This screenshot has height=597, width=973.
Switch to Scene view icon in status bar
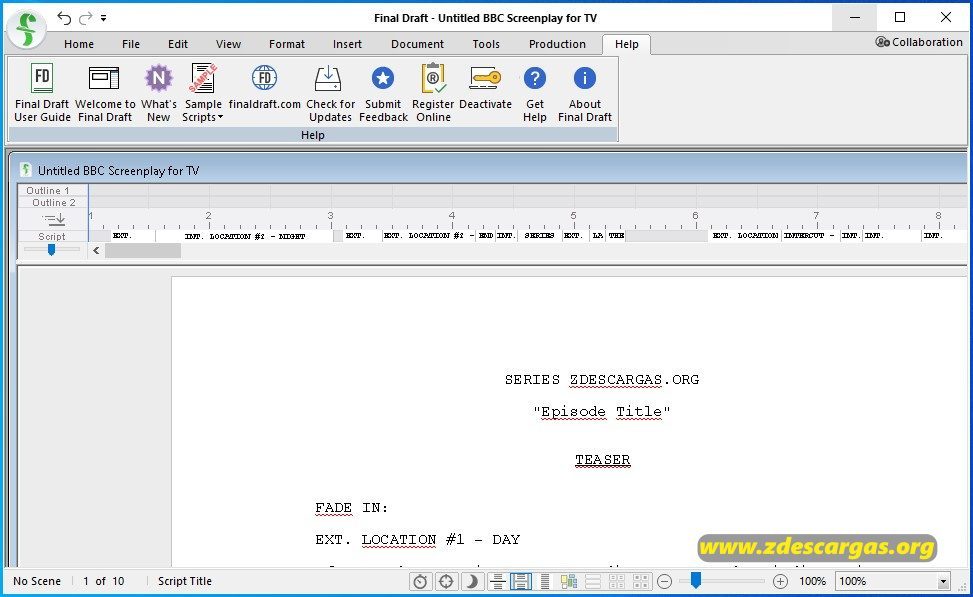pos(593,581)
